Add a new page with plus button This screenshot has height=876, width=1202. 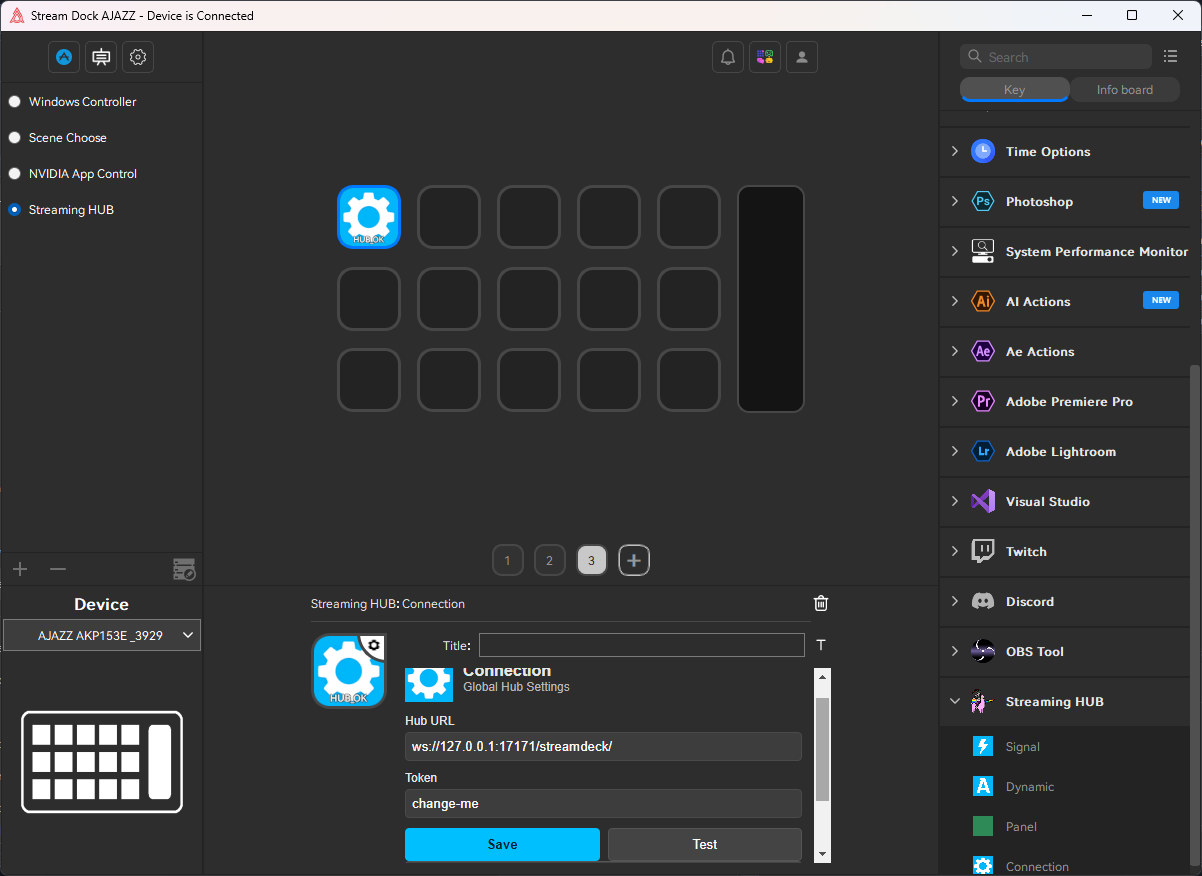pyautogui.click(x=634, y=560)
